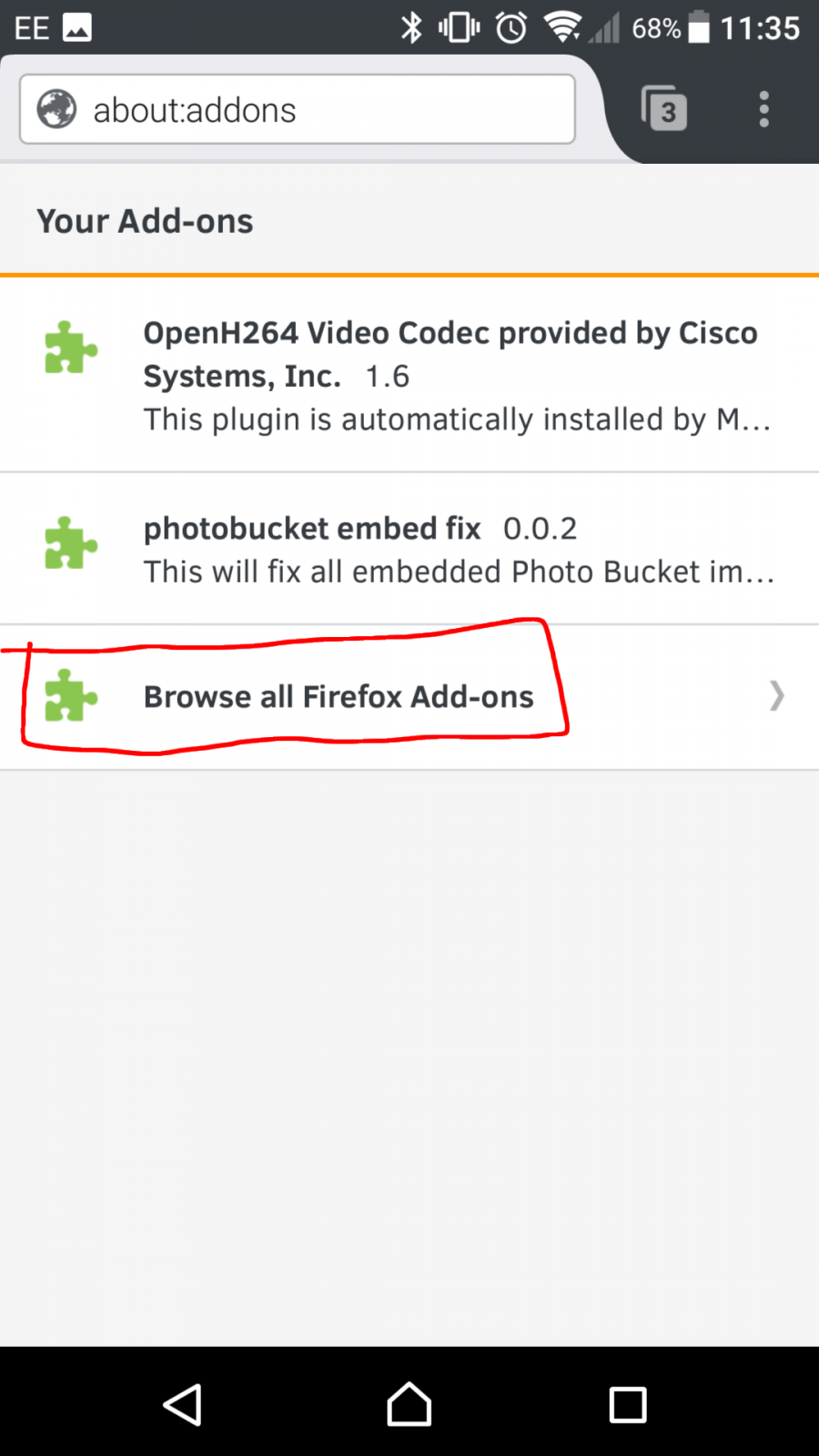Tap the Android recent apps square button

click(x=628, y=1404)
